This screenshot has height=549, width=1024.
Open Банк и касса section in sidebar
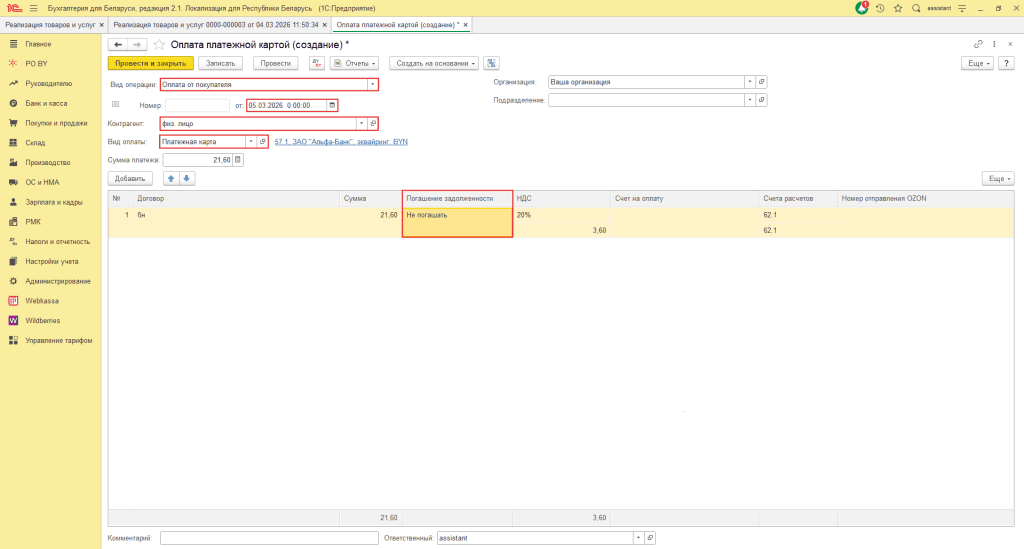(46, 103)
